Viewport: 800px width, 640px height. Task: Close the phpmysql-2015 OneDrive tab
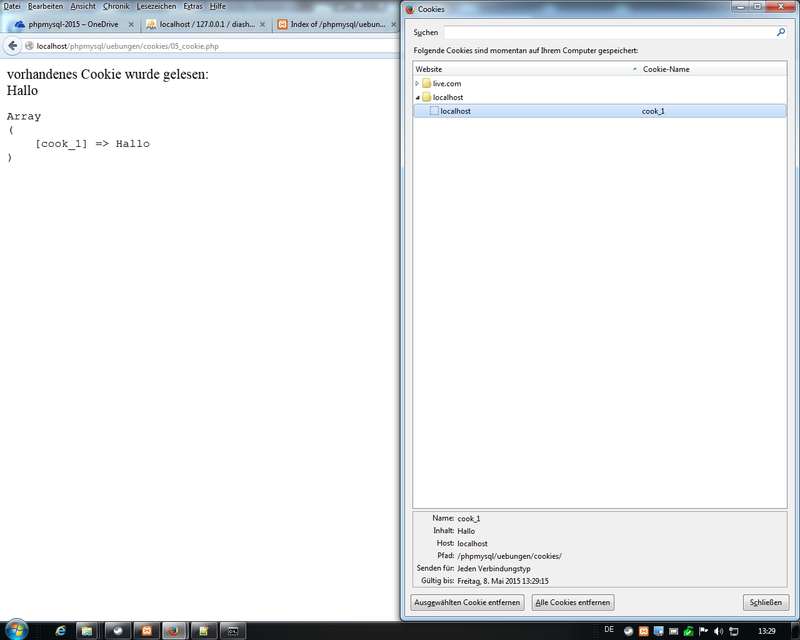[x=131, y=24]
